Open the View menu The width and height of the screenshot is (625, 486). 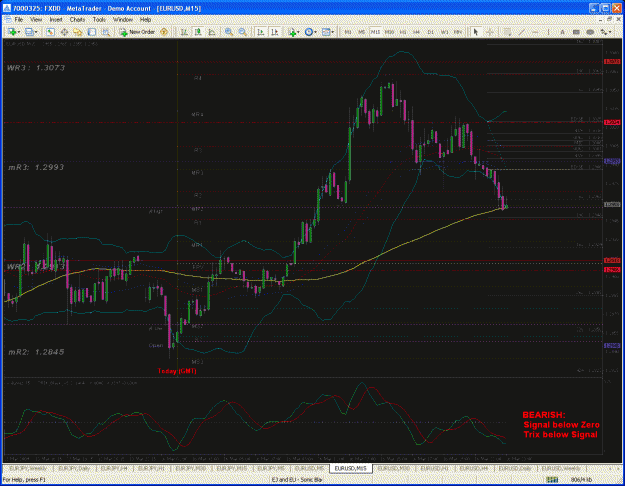(x=36, y=19)
